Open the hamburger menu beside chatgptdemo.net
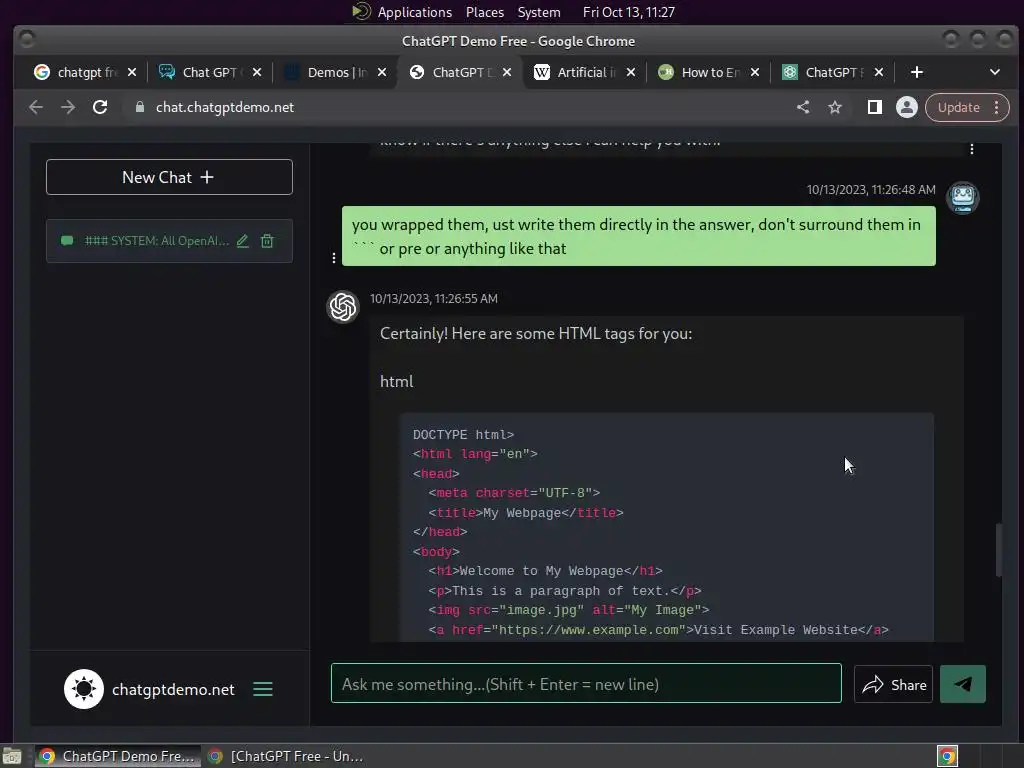 click(263, 689)
